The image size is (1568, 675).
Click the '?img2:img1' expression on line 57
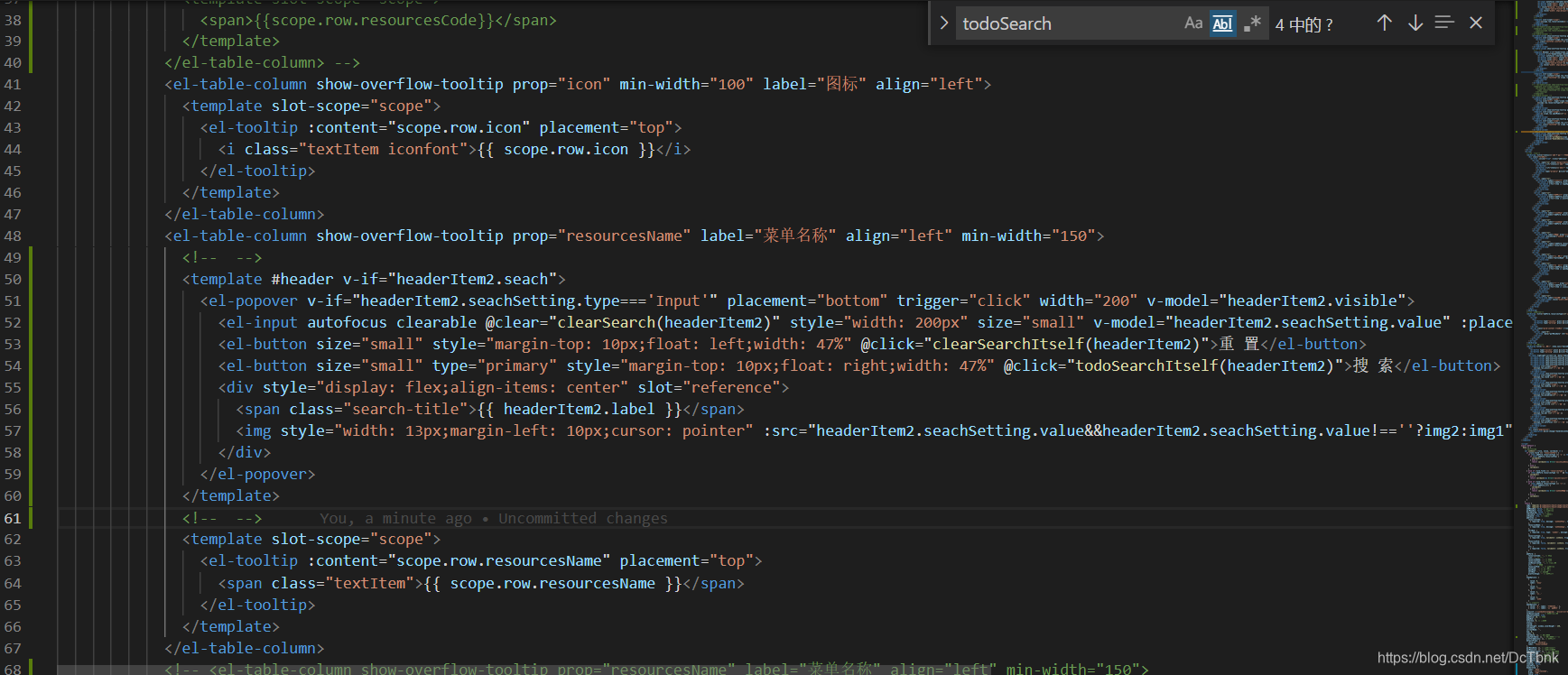(1460, 430)
